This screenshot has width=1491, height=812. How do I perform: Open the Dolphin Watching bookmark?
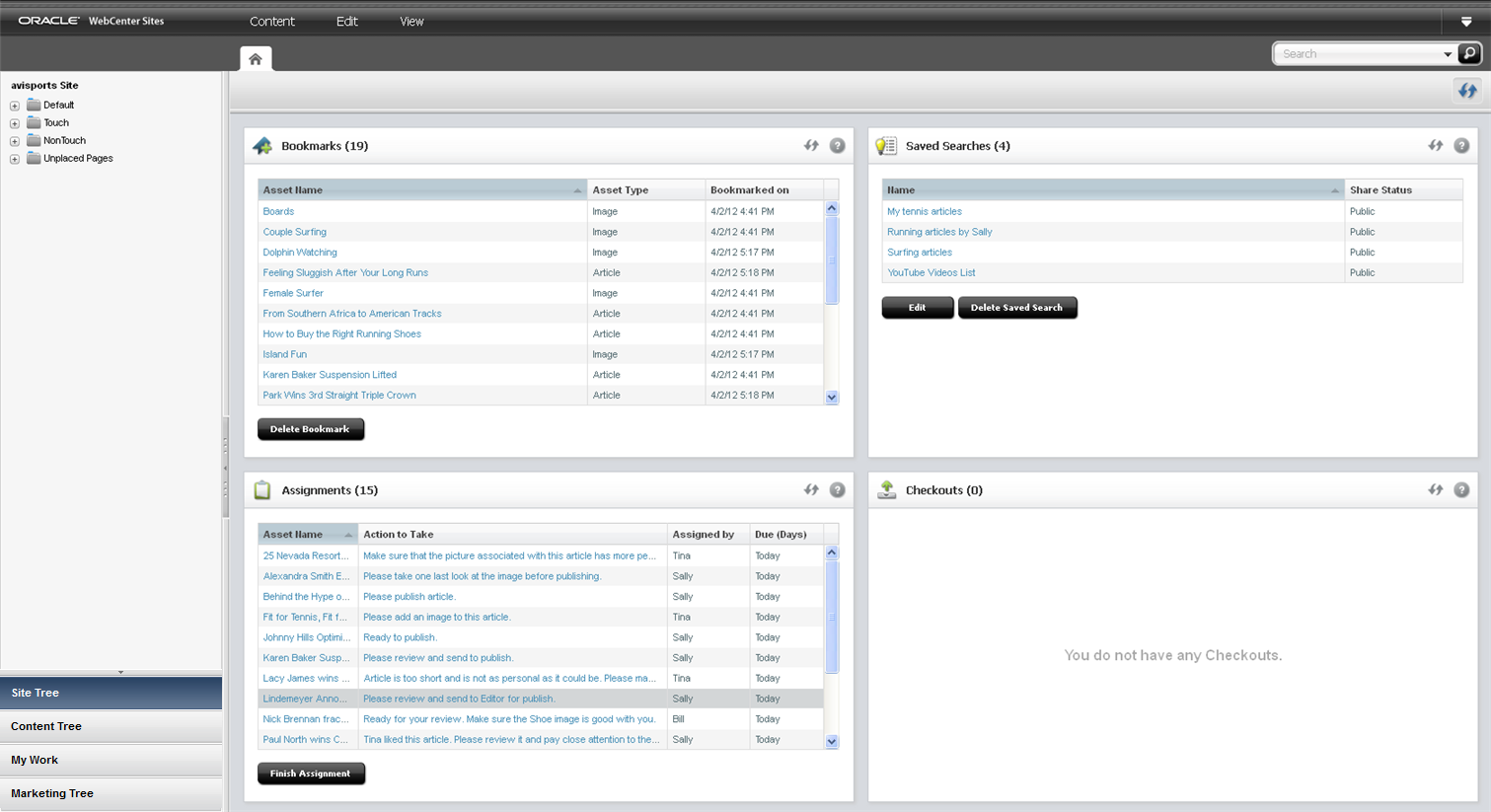pyautogui.click(x=300, y=253)
